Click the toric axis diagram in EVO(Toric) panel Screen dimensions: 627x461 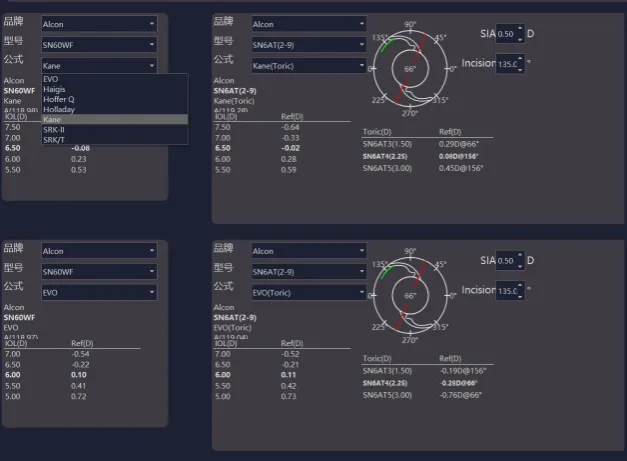click(x=409, y=296)
